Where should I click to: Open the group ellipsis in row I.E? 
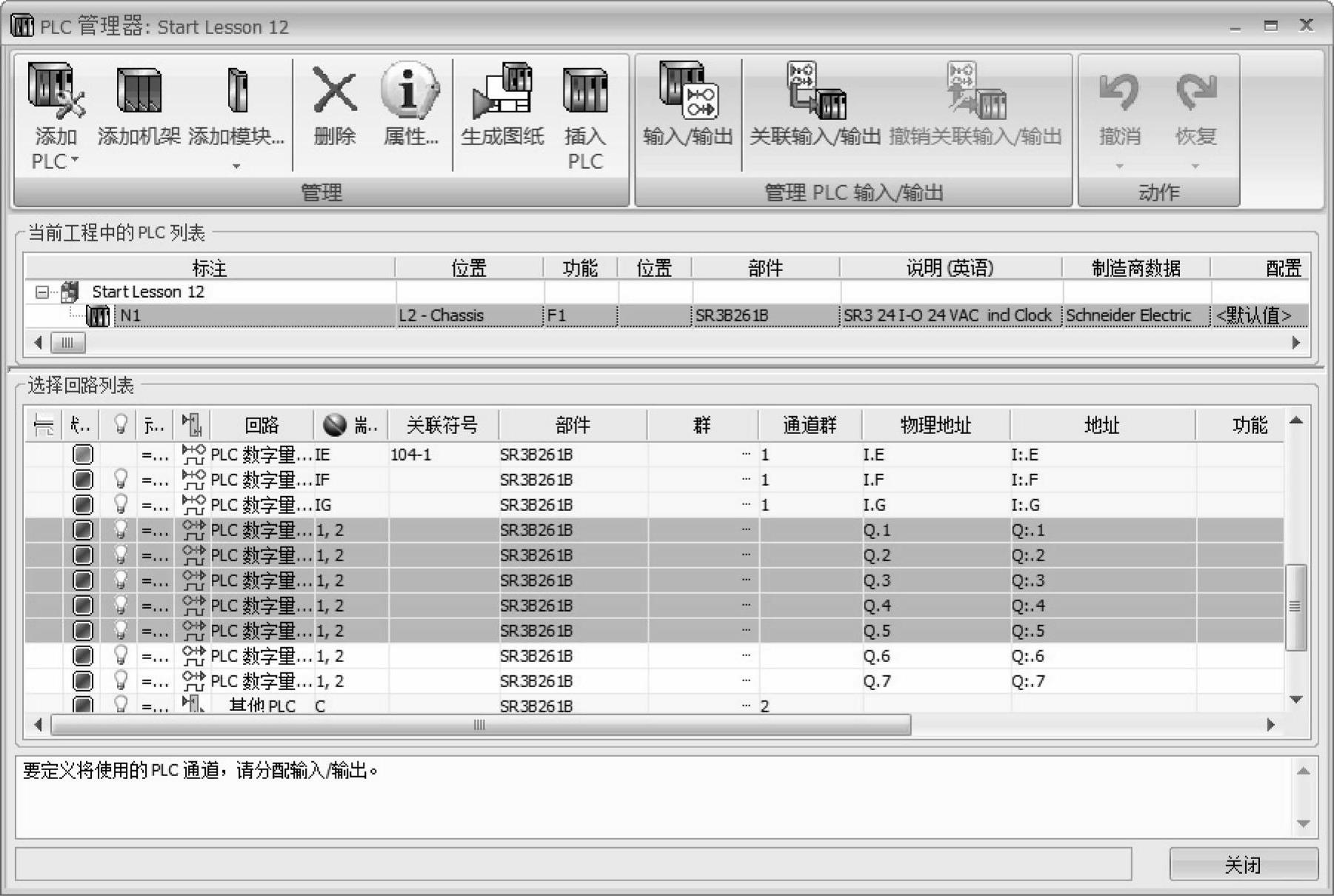[x=746, y=455]
